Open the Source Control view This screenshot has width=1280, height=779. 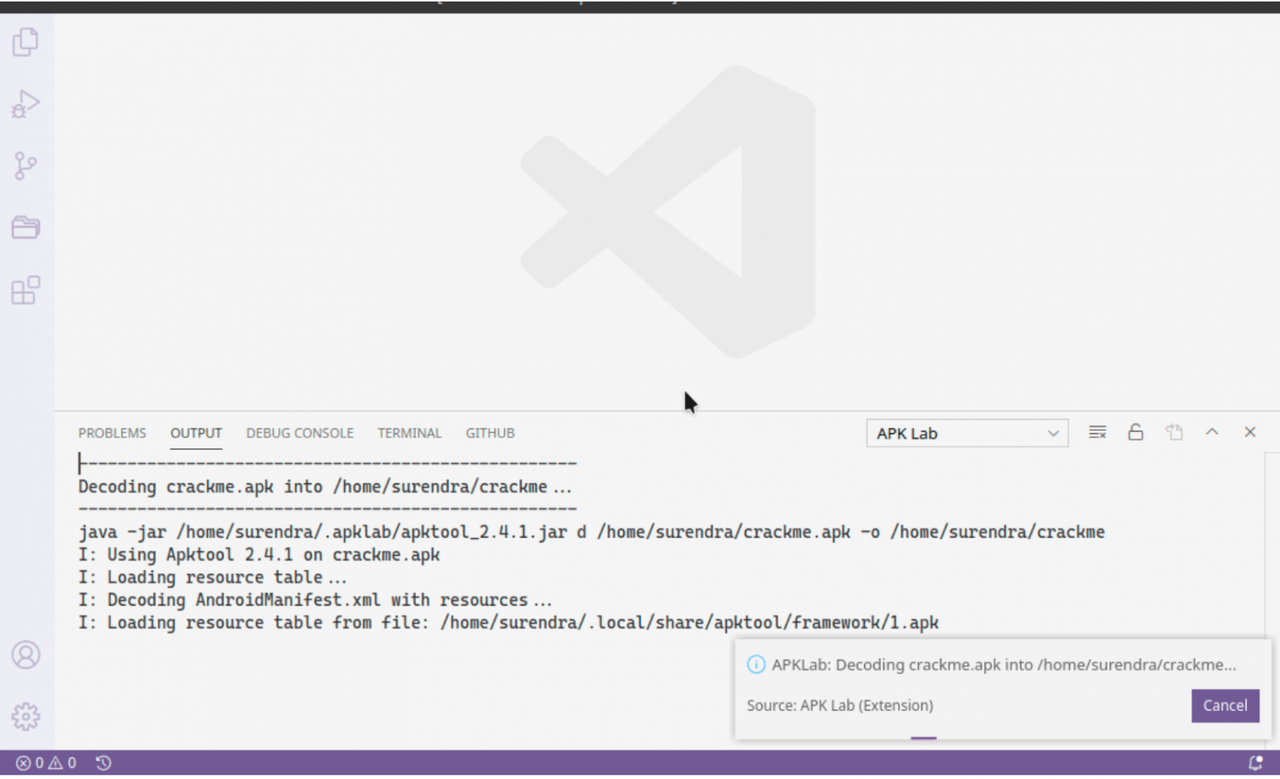(x=26, y=166)
